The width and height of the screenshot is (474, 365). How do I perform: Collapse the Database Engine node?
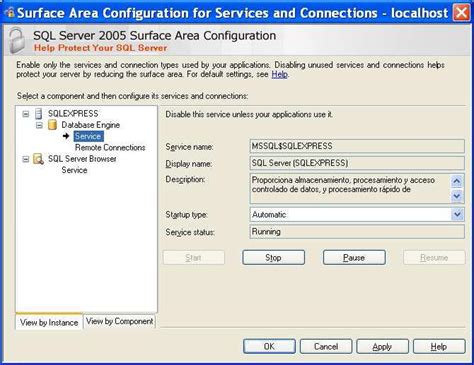(x=39, y=125)
